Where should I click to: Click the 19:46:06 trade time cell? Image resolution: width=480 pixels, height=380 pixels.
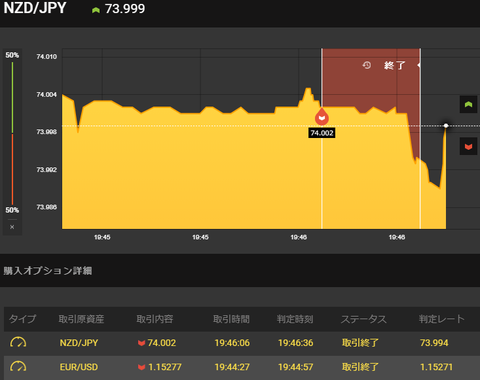pyautogui.click(x=232, y=343)
